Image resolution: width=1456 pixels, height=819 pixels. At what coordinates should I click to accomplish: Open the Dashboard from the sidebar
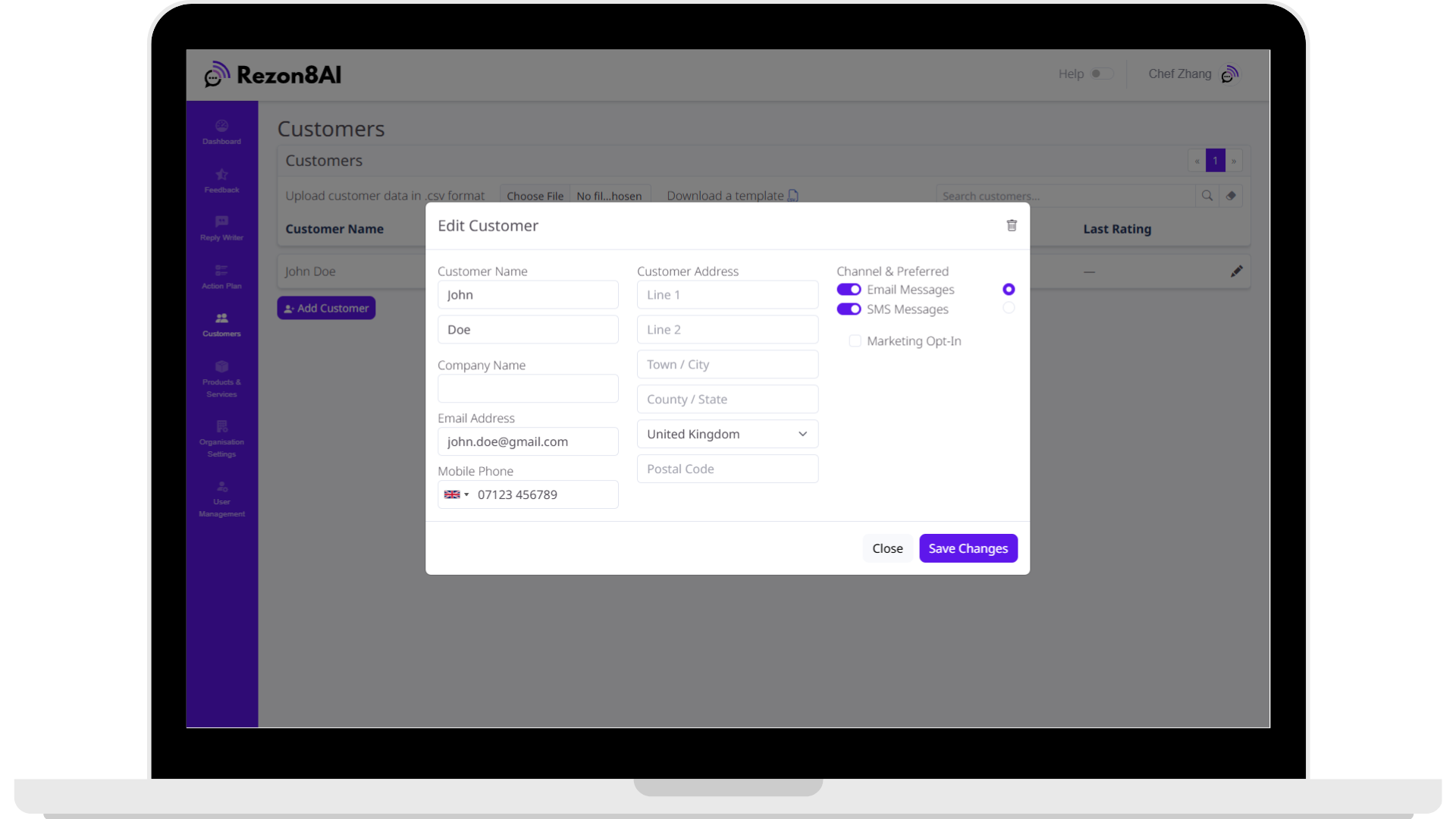[x=221, y=131]
